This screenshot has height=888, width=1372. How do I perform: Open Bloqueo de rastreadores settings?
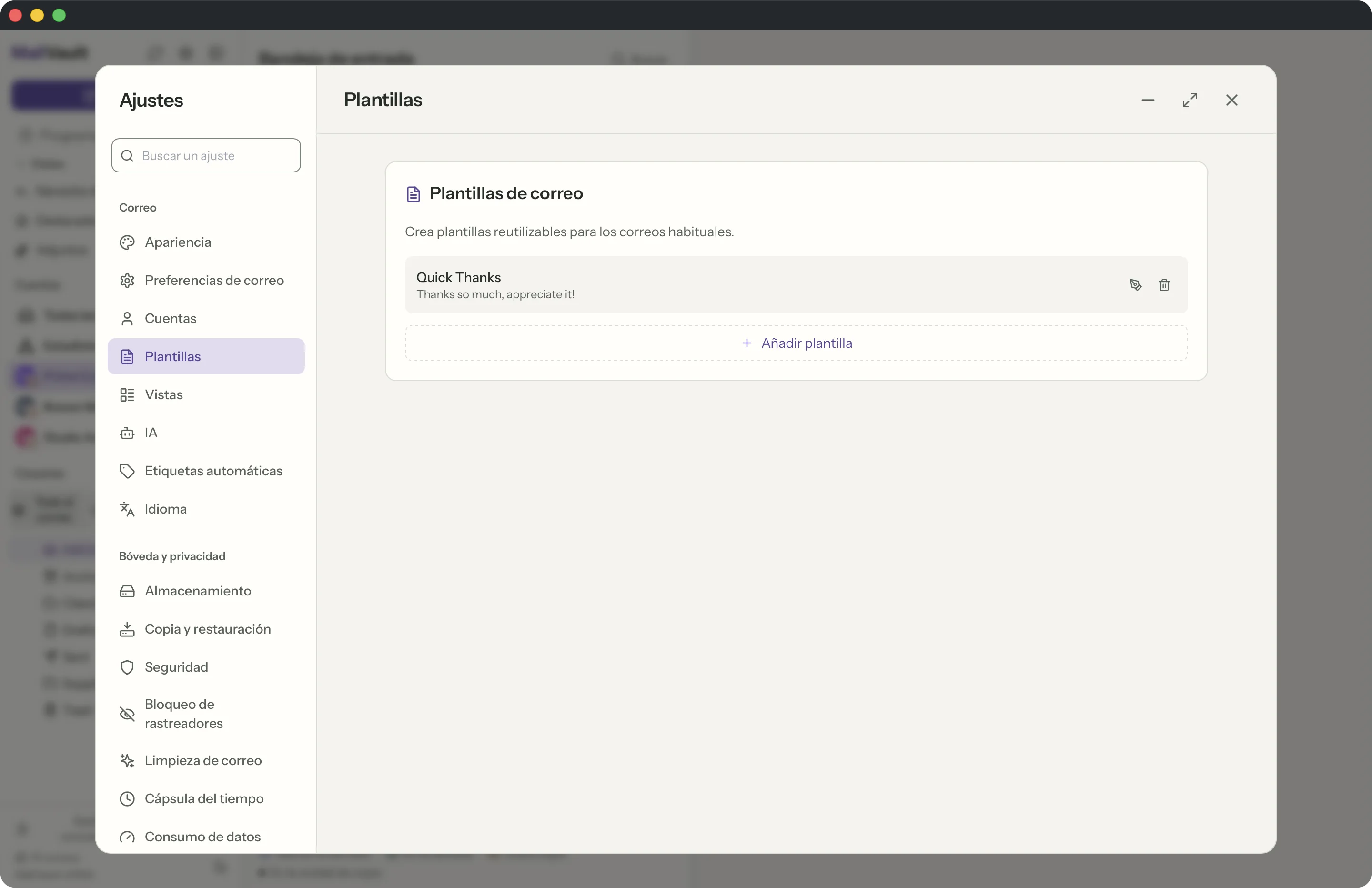(206, 714)
